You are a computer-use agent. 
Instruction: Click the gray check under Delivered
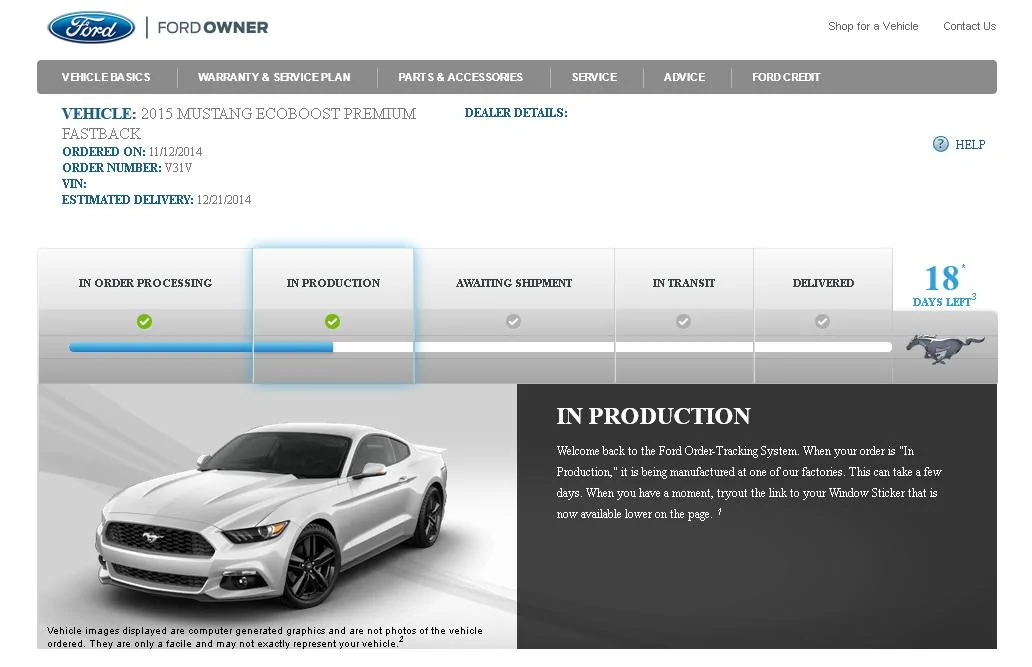tap(822, 321)
